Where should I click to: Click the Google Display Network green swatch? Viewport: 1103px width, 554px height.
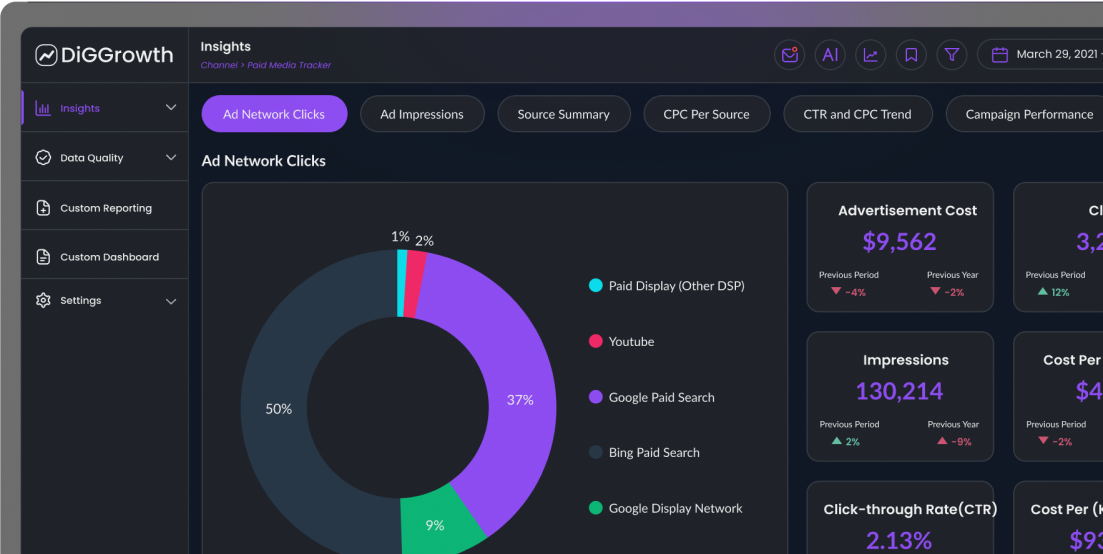[x=595, y=508]
